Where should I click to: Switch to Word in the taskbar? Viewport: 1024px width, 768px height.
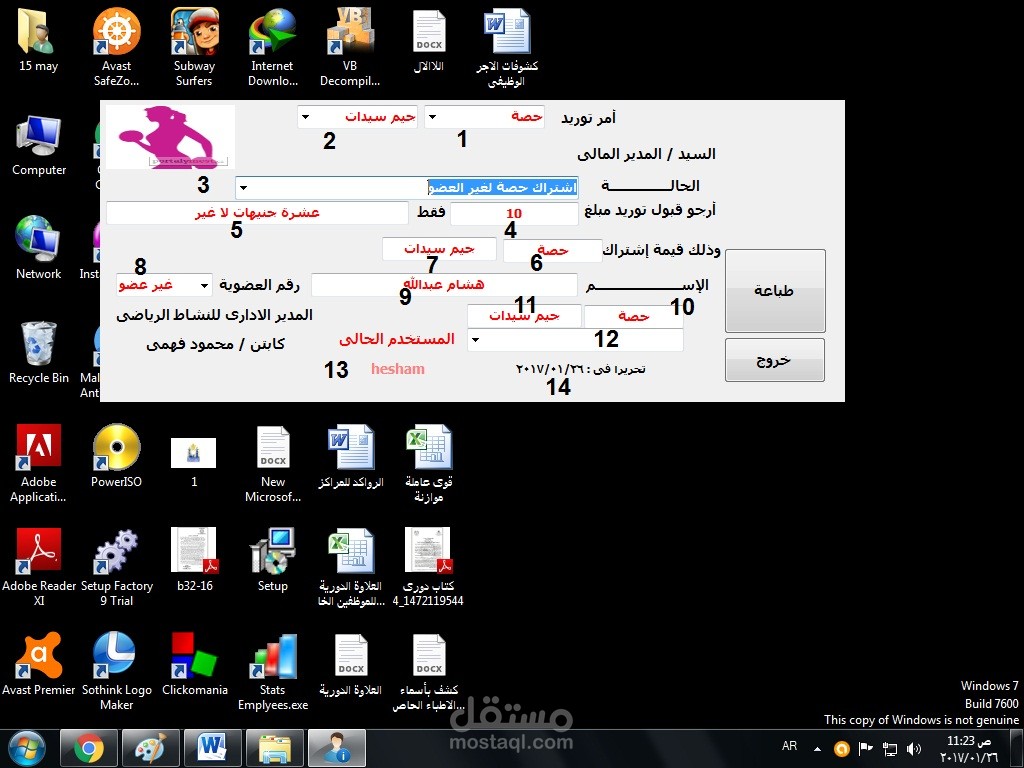[213, 748]
